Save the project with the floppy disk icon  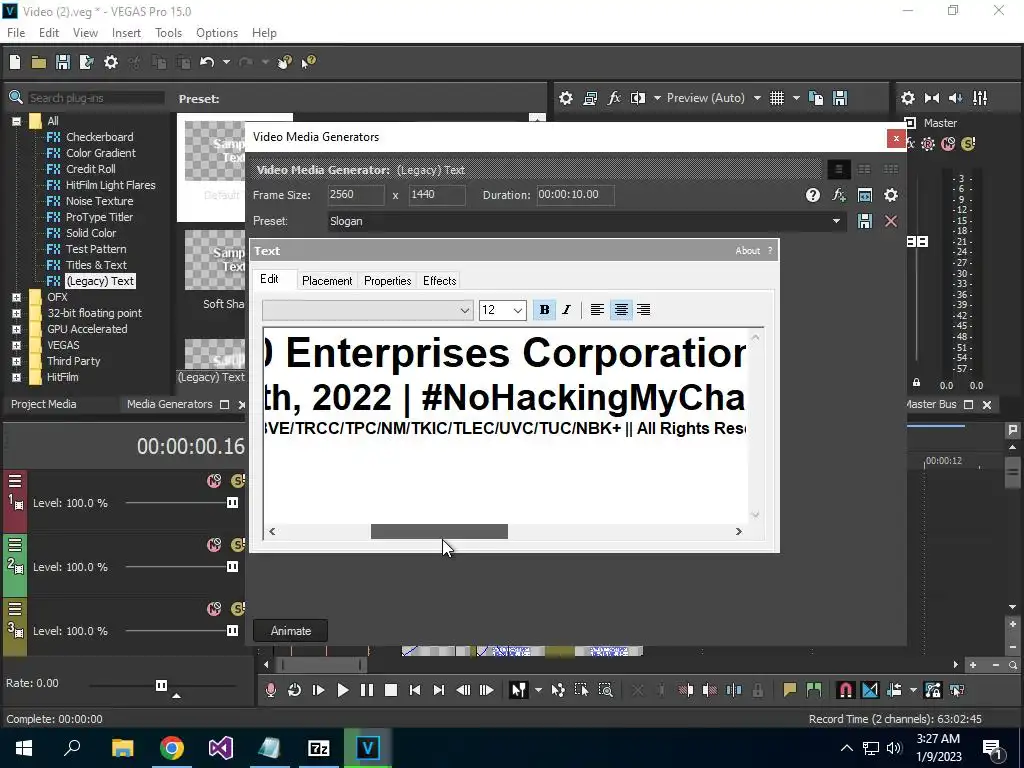click(63, 62)
